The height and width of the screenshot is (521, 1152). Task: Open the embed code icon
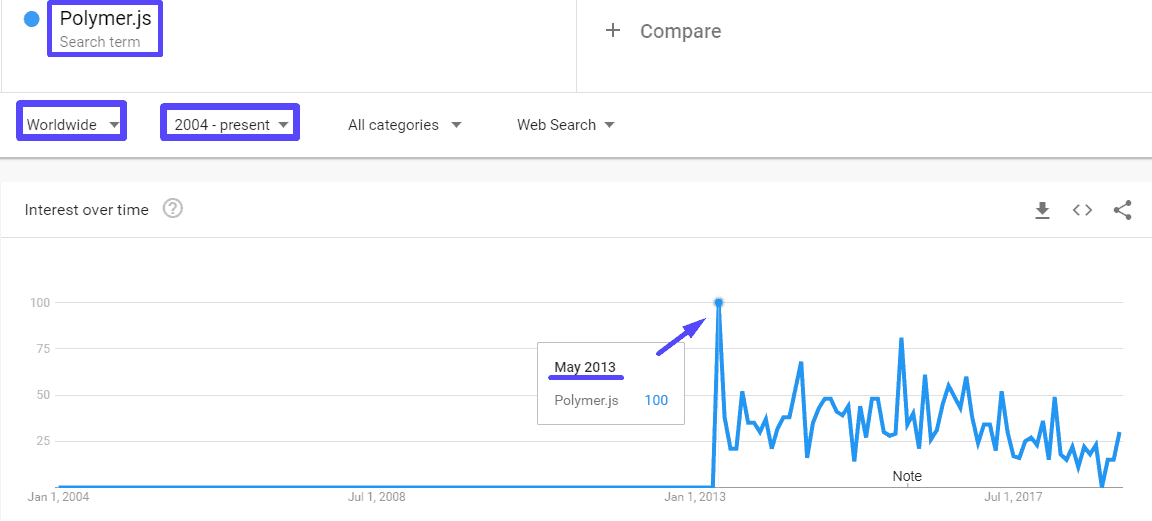point(1082,210)
